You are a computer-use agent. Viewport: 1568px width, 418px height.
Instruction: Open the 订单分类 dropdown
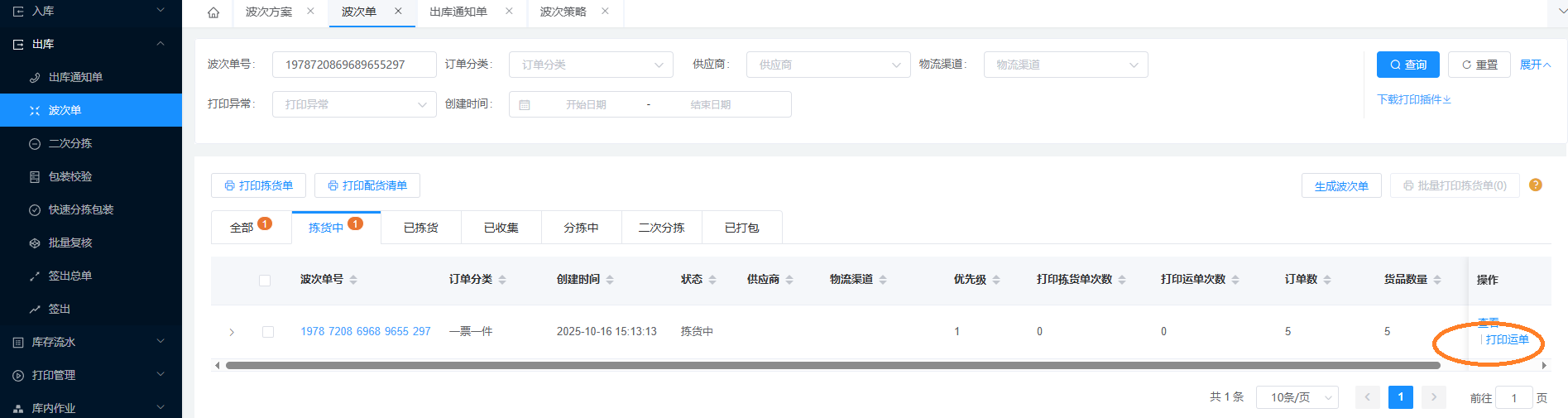click(591, 65)
